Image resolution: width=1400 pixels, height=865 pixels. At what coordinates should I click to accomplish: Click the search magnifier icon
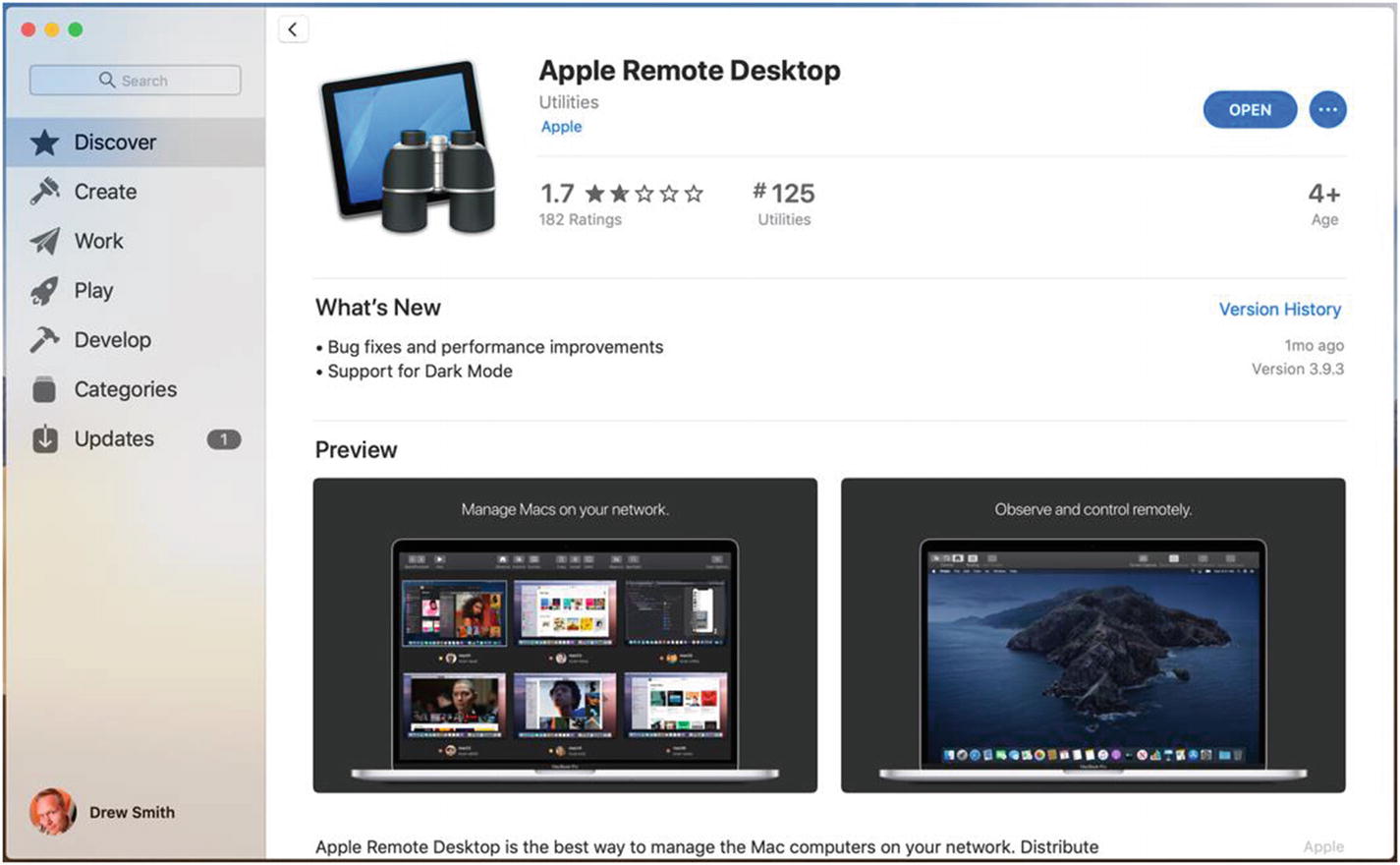(x=107, y=80)
